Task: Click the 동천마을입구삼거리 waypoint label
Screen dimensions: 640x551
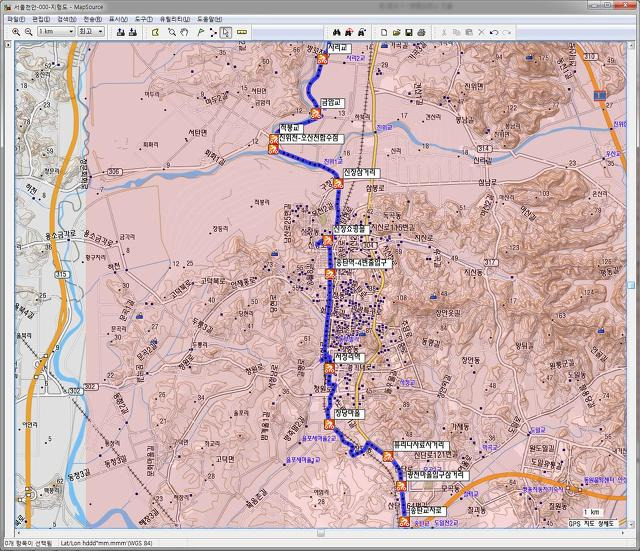Action: pyautogui.click(x=438, y=475)
